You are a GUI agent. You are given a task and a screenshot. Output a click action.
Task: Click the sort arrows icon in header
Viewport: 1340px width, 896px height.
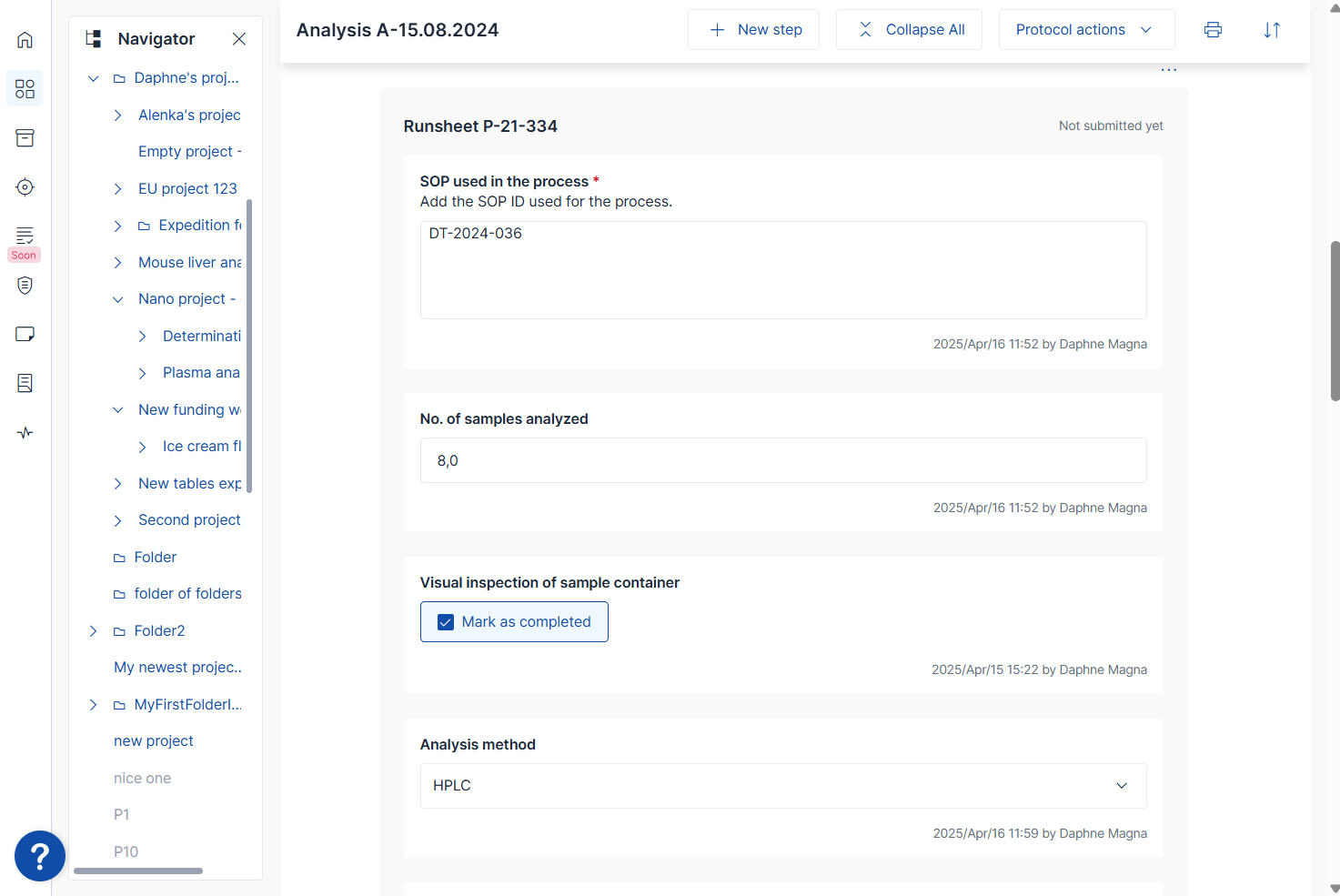(x=1272, y=30)
